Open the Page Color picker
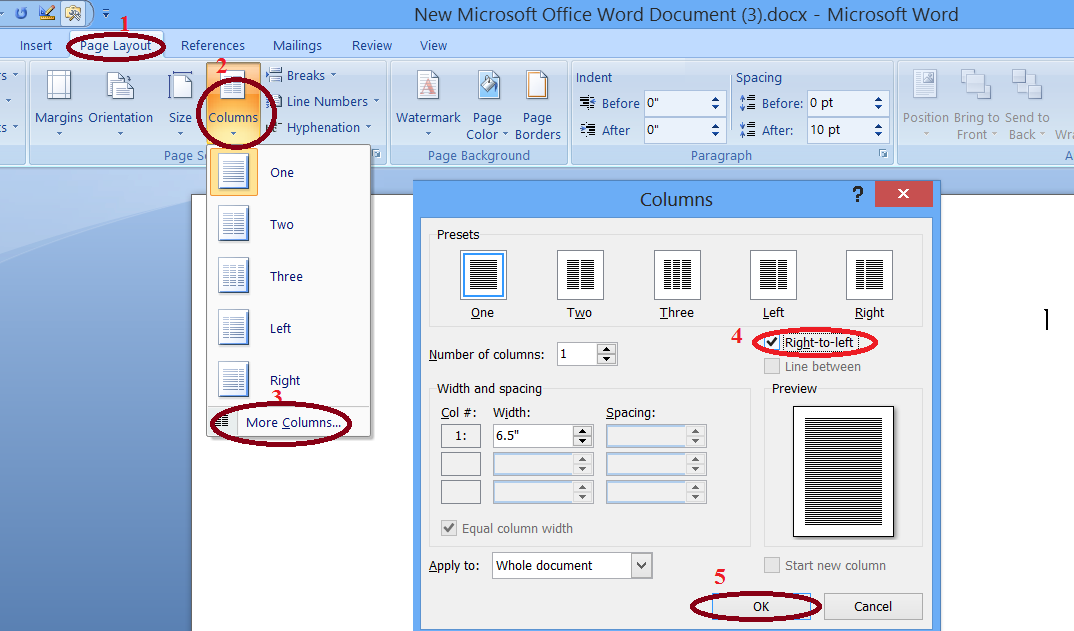Image resolution: width=1074 pixels, height=631 pixels. (x=487, y=105)
